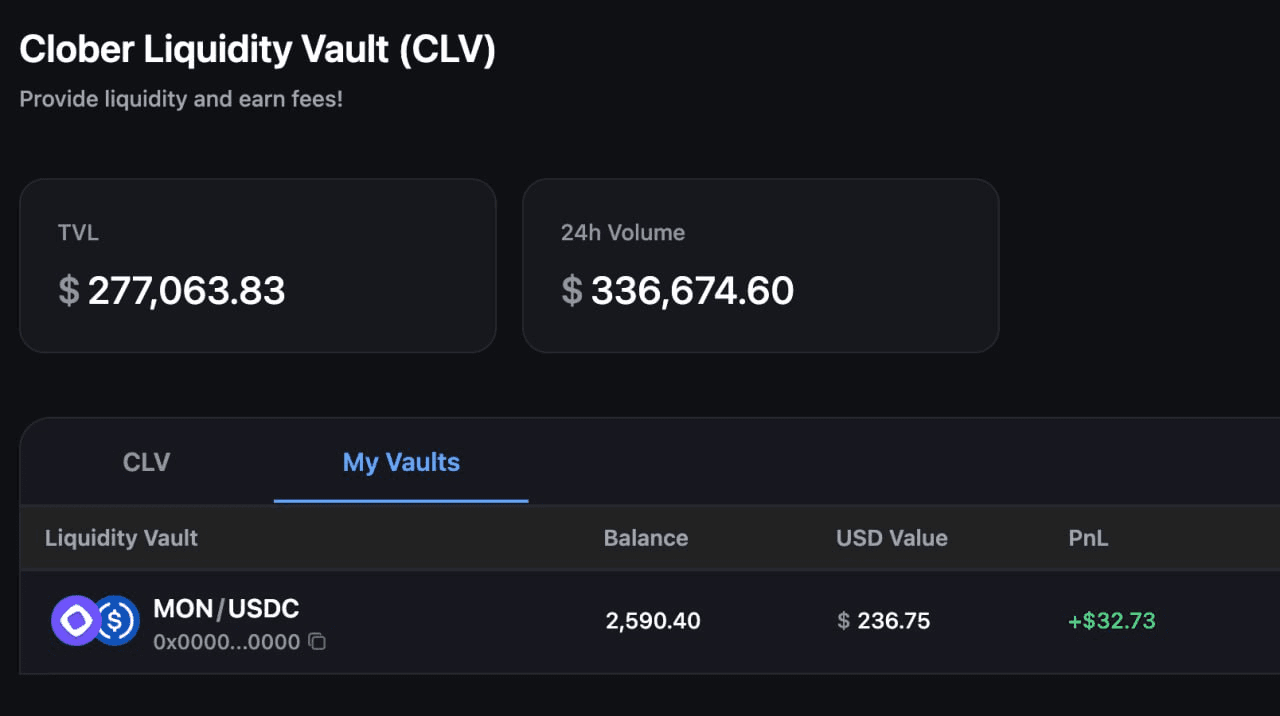The width and height of the screenshot is (1280, 716).
Task: Click the green +$32.73 PnL value
Action: [x=1112, y=621]
